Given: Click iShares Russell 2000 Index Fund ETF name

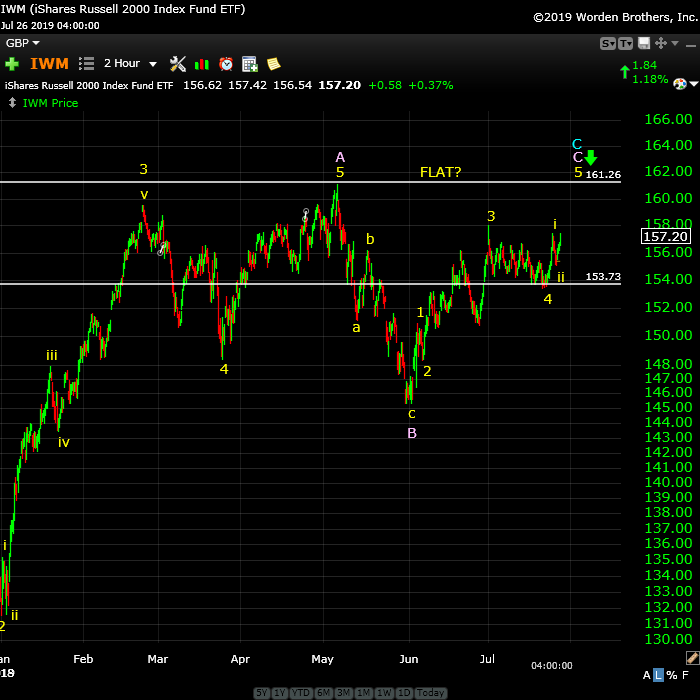Looking at the screenshot, I should click(89, 85).
